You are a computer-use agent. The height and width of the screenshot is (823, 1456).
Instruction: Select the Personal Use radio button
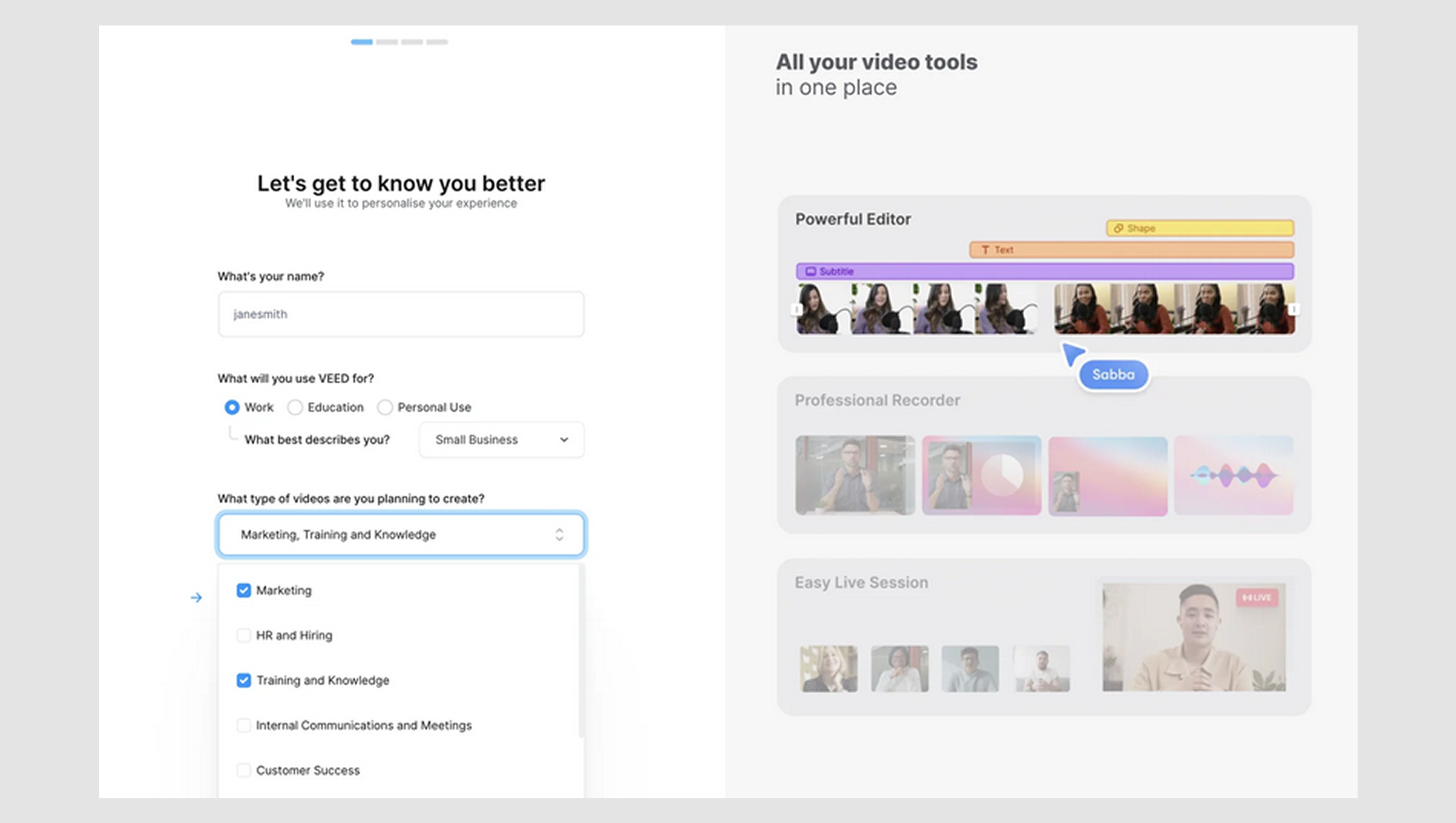[x=385, y=407]
